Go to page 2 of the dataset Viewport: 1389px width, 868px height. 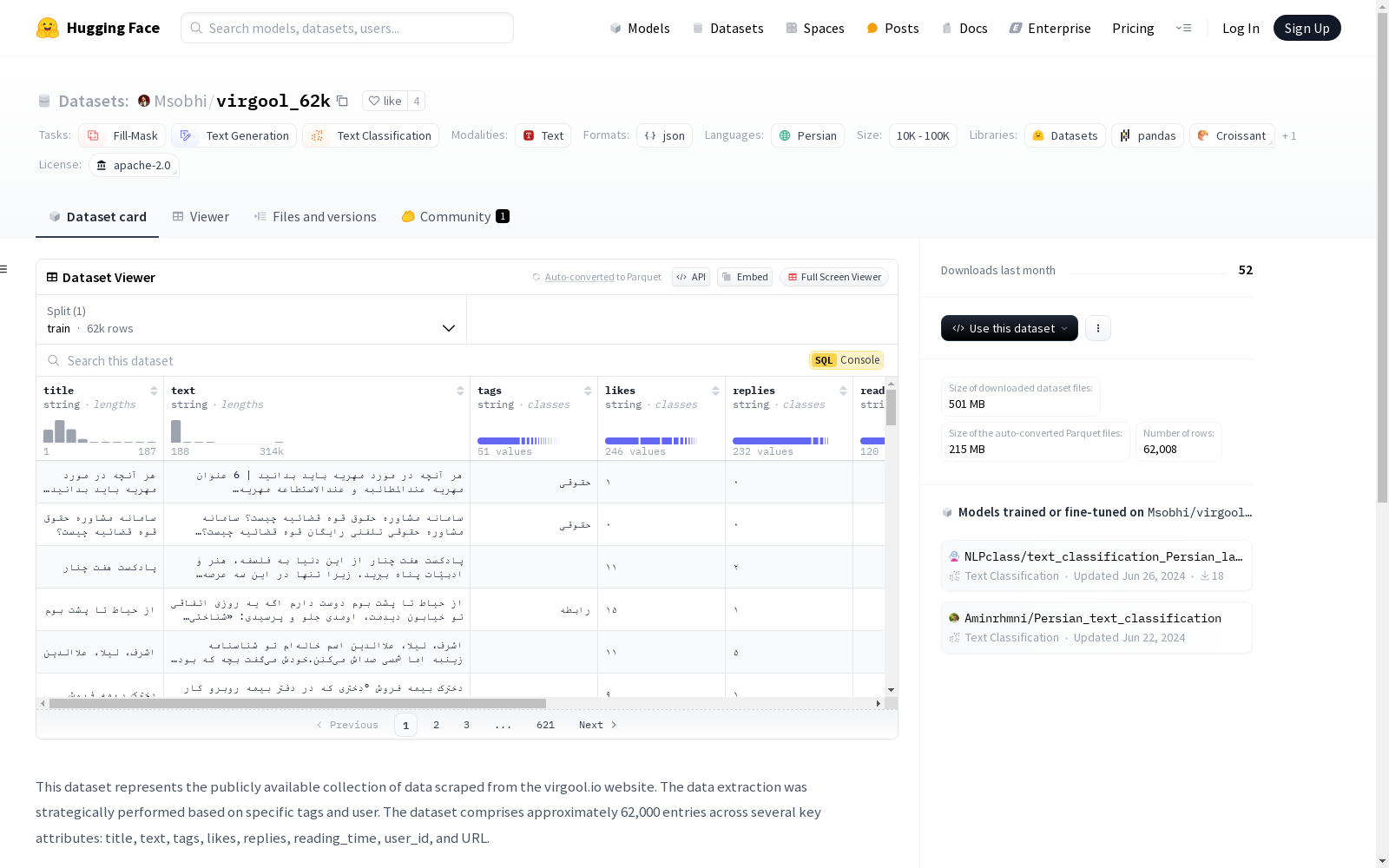click(436, 725)
